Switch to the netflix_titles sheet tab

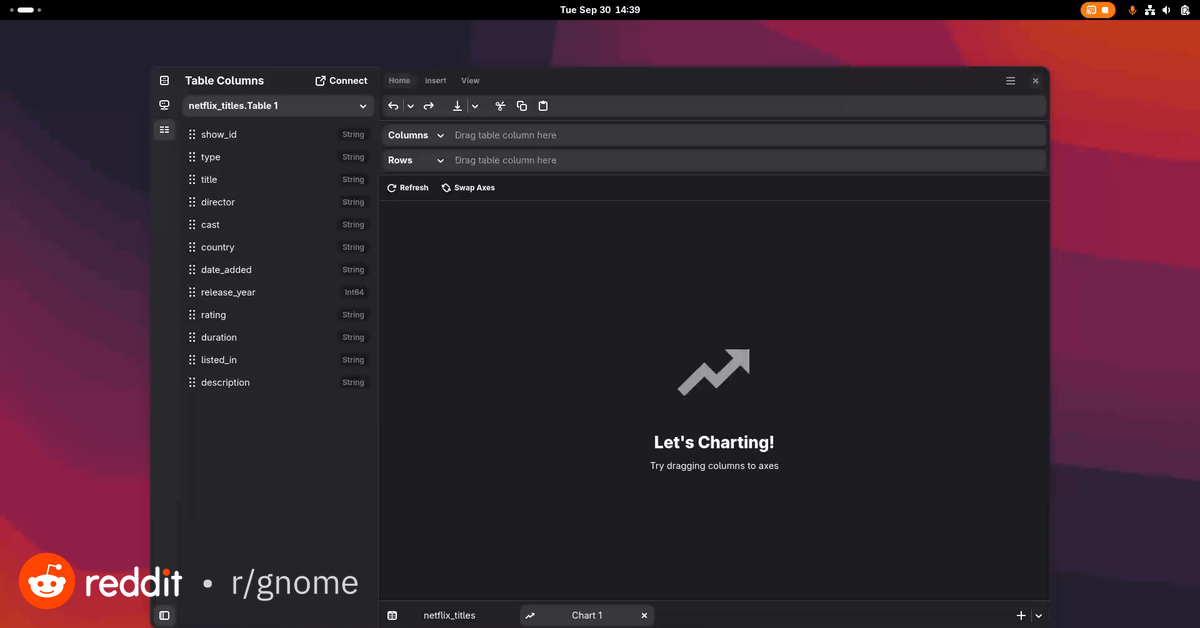click(449, 616)
